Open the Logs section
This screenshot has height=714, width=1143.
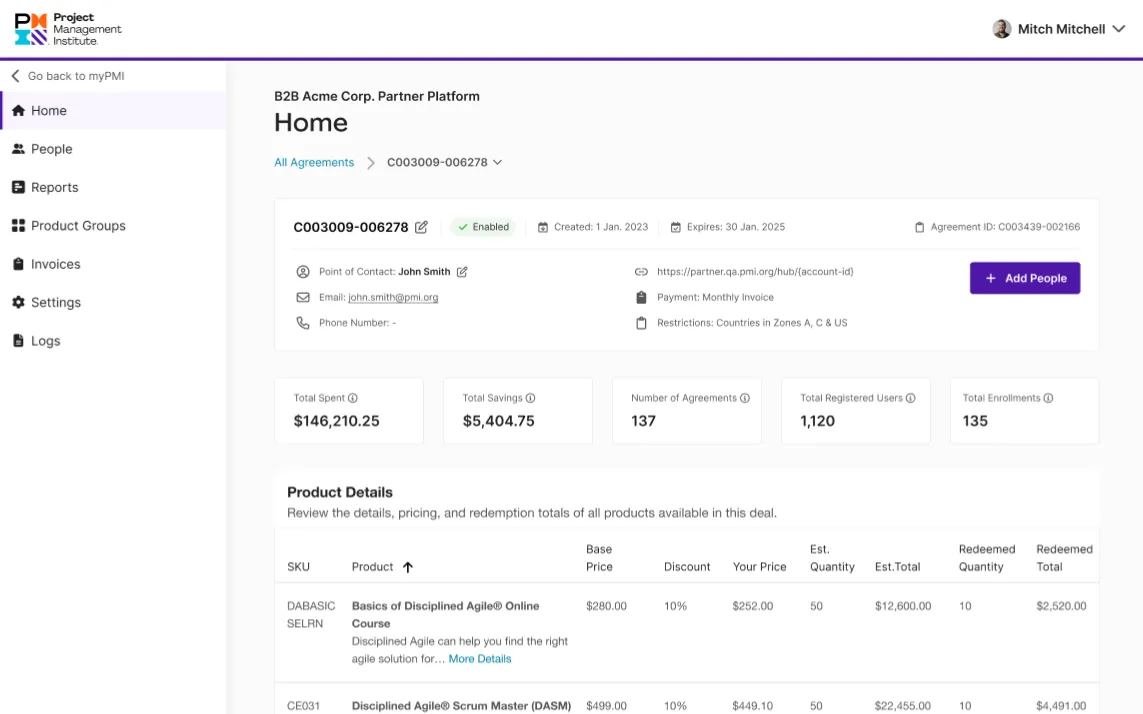point(47,340)
